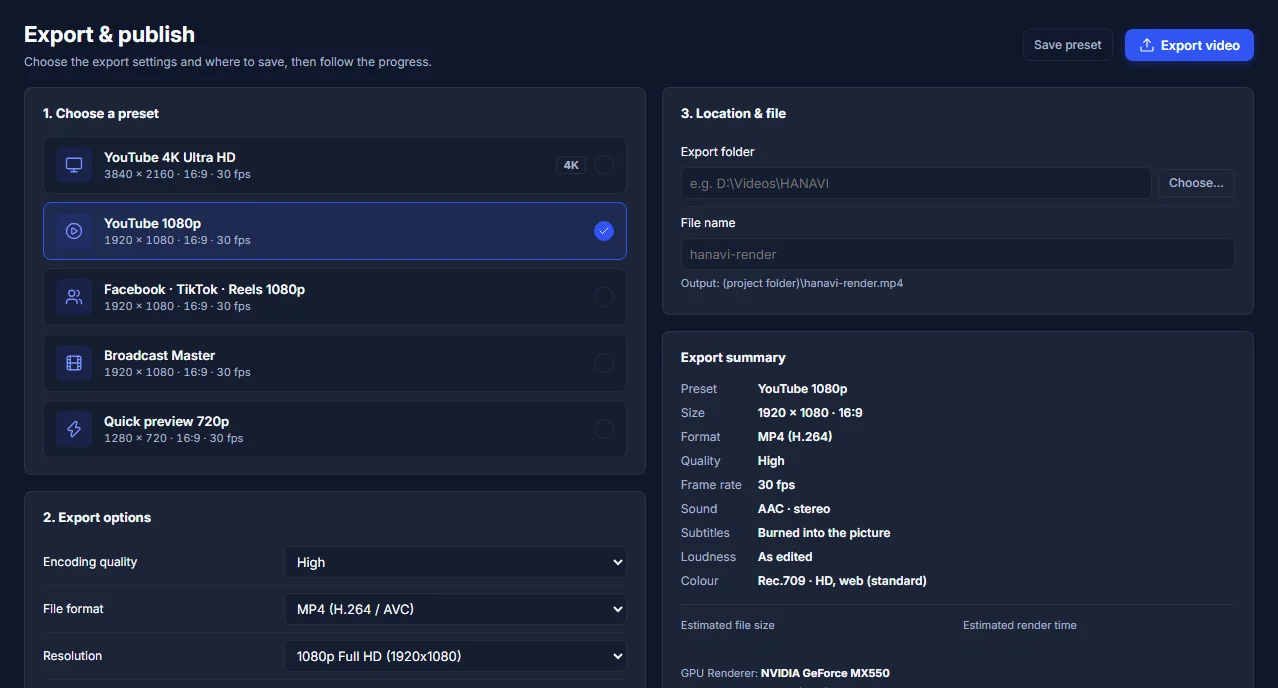
Task: Click the summary Preset value YouTube 1080p
Action: point(803,389)
